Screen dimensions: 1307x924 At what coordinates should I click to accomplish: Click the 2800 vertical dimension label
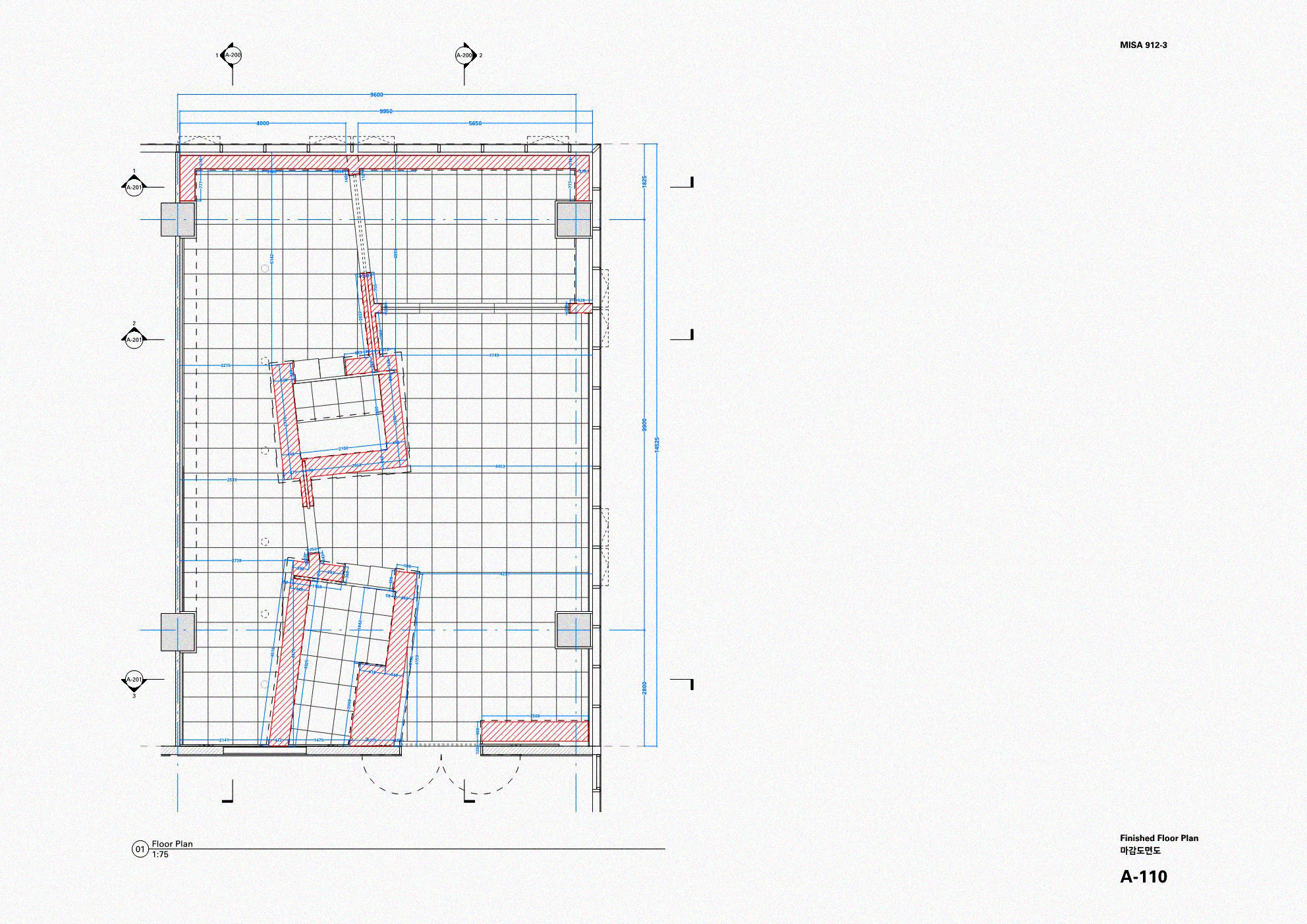click(645, 688)
